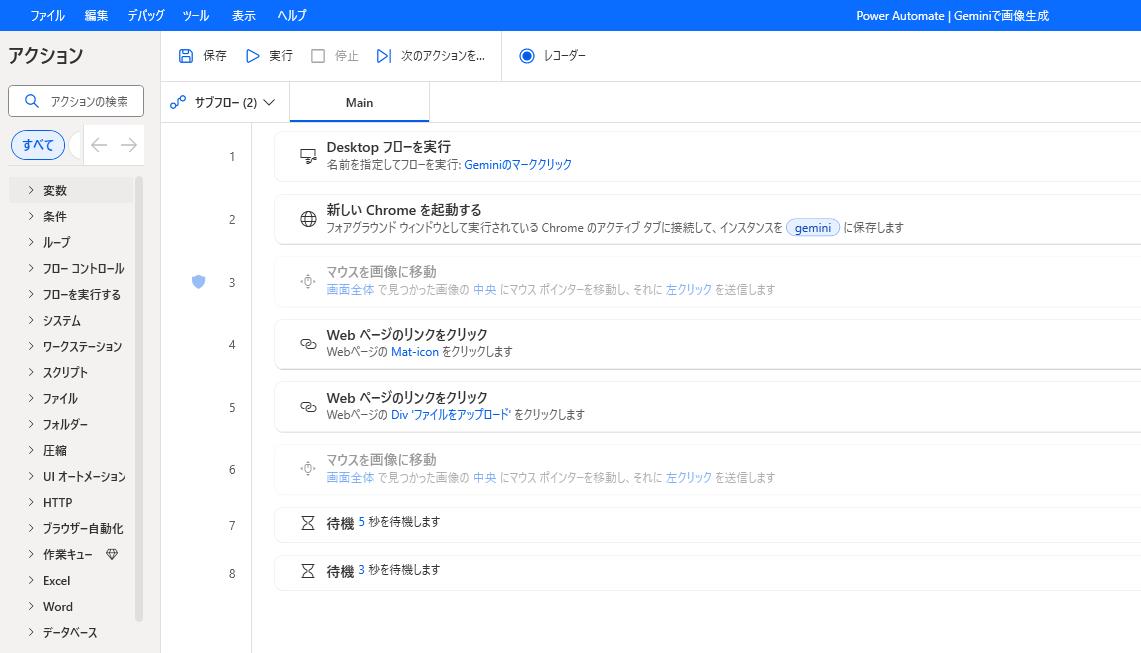
Task: Click the magnifier icon in the action search box
Action: point(30,100)
